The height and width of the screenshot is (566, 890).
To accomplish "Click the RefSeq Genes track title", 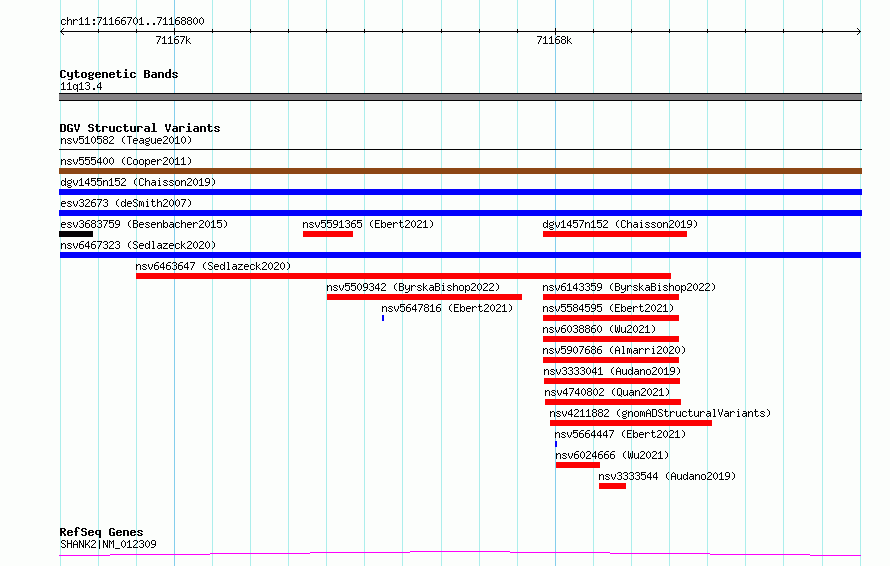I will [x=101, y=532].
